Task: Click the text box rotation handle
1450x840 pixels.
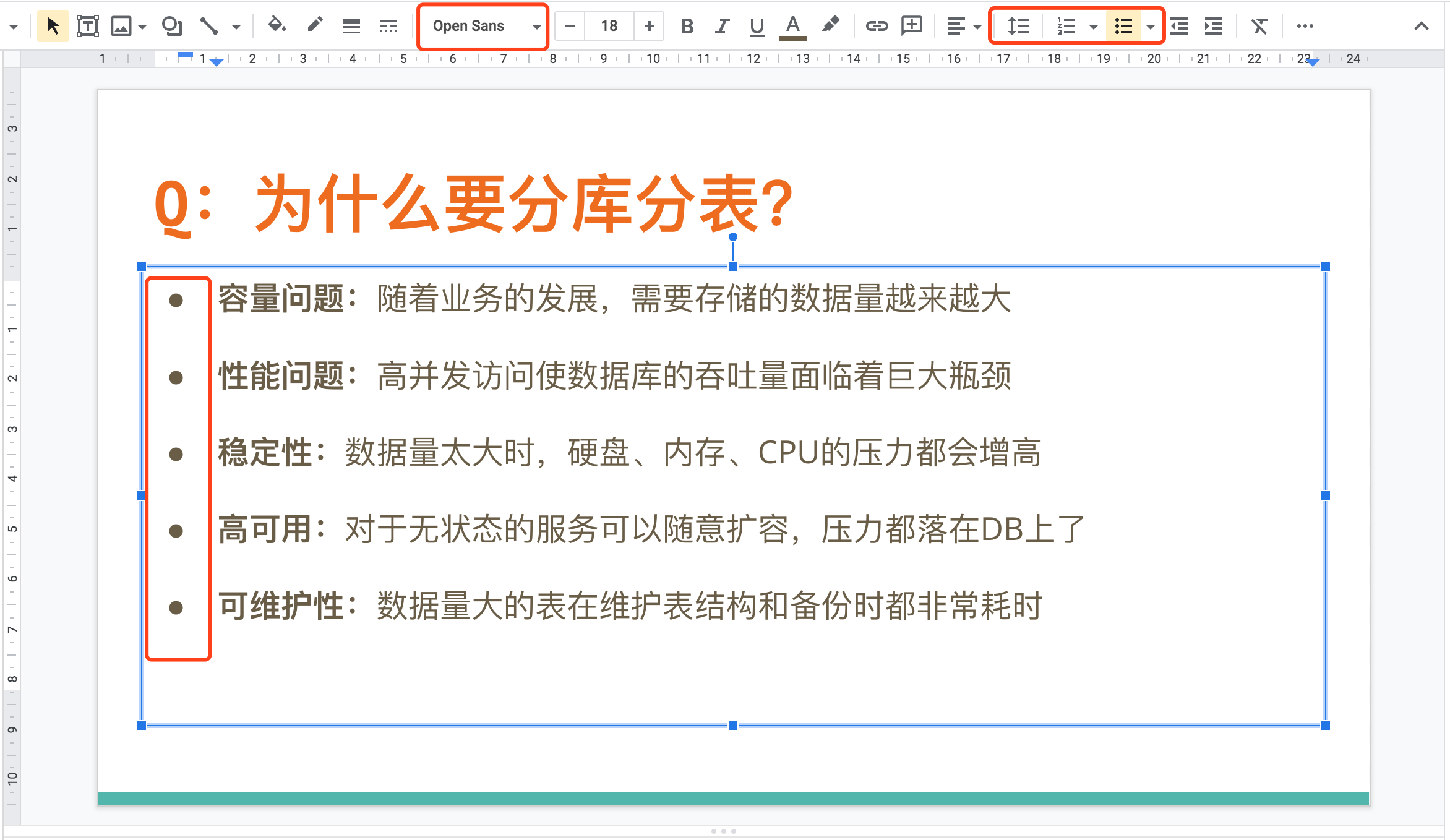Action: click(733, 237)
